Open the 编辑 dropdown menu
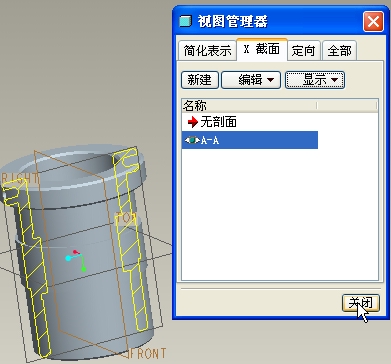The image size is (391, 364). [x=251, y=80]
